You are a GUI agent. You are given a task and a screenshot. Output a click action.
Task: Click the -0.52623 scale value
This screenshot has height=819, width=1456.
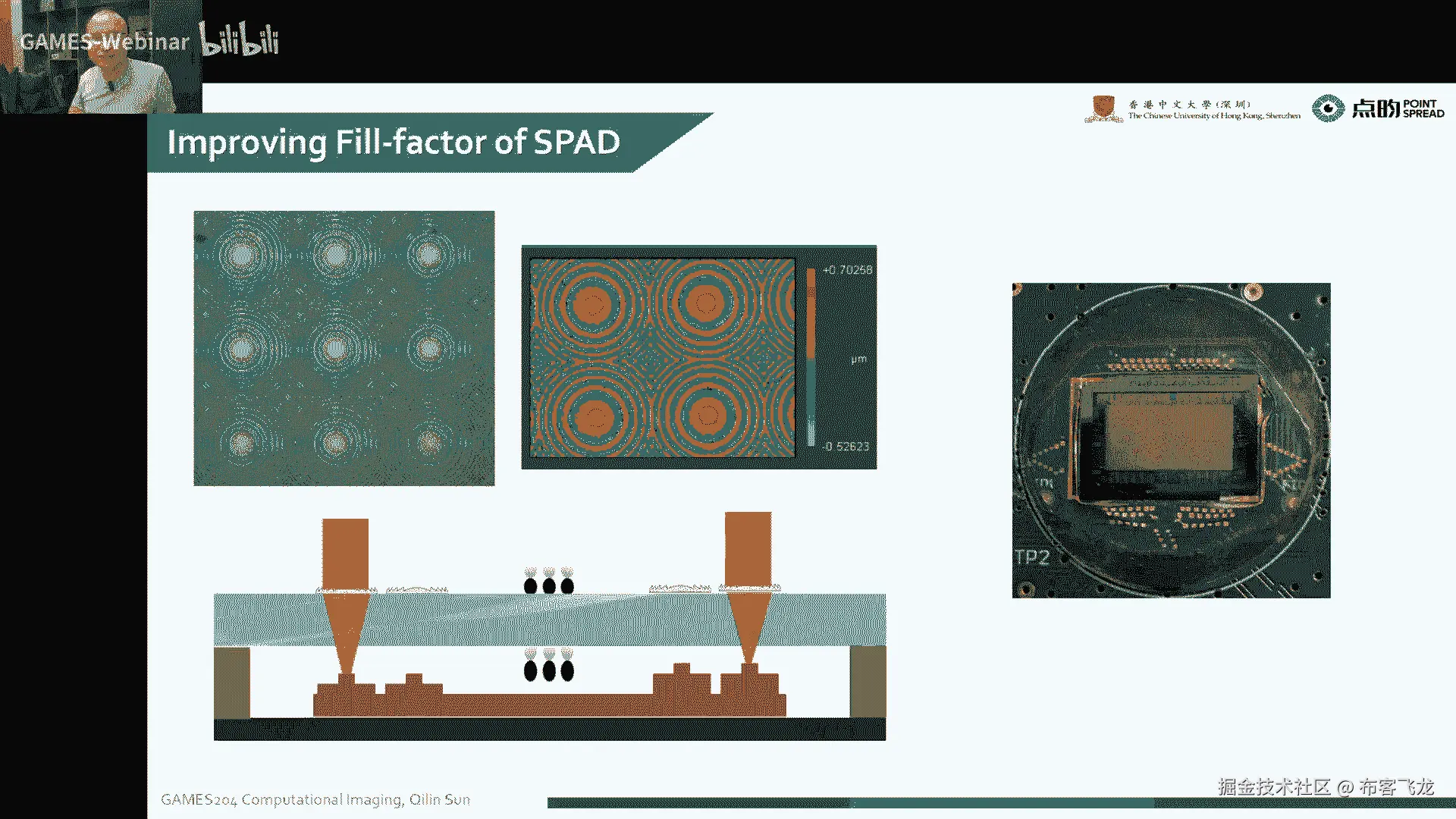click(846, 447)
